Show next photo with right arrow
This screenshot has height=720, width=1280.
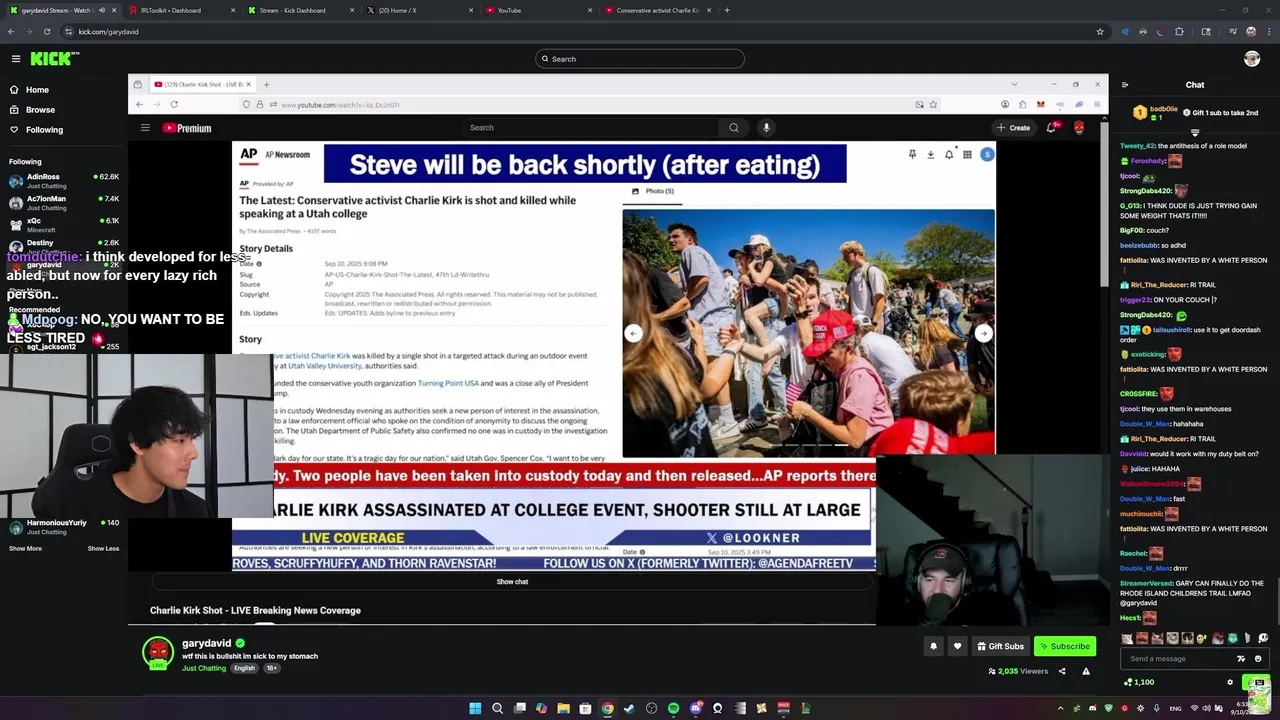(x=984, y=334)
